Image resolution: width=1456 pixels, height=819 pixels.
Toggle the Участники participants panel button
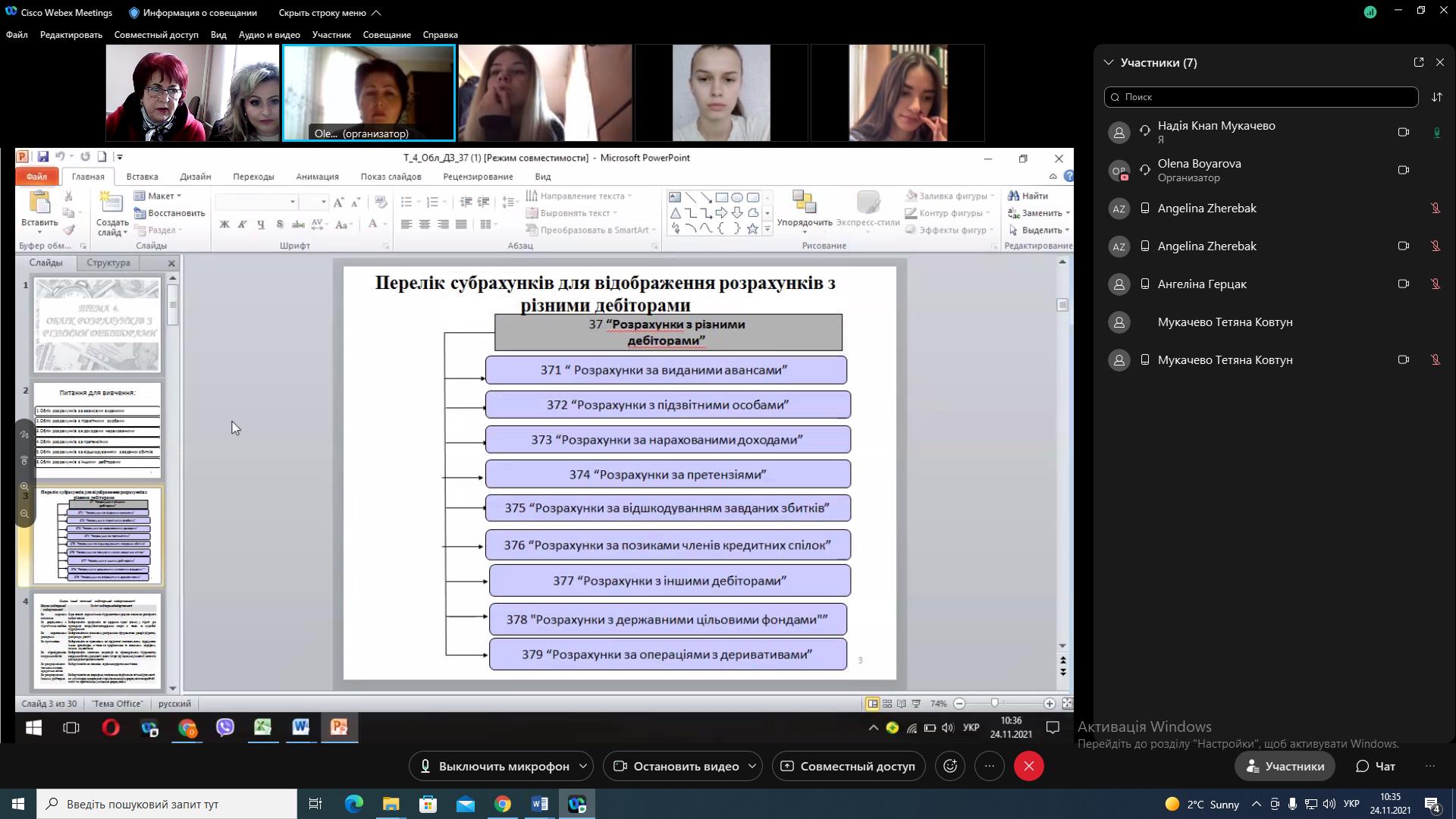[x=1285, y=766]
